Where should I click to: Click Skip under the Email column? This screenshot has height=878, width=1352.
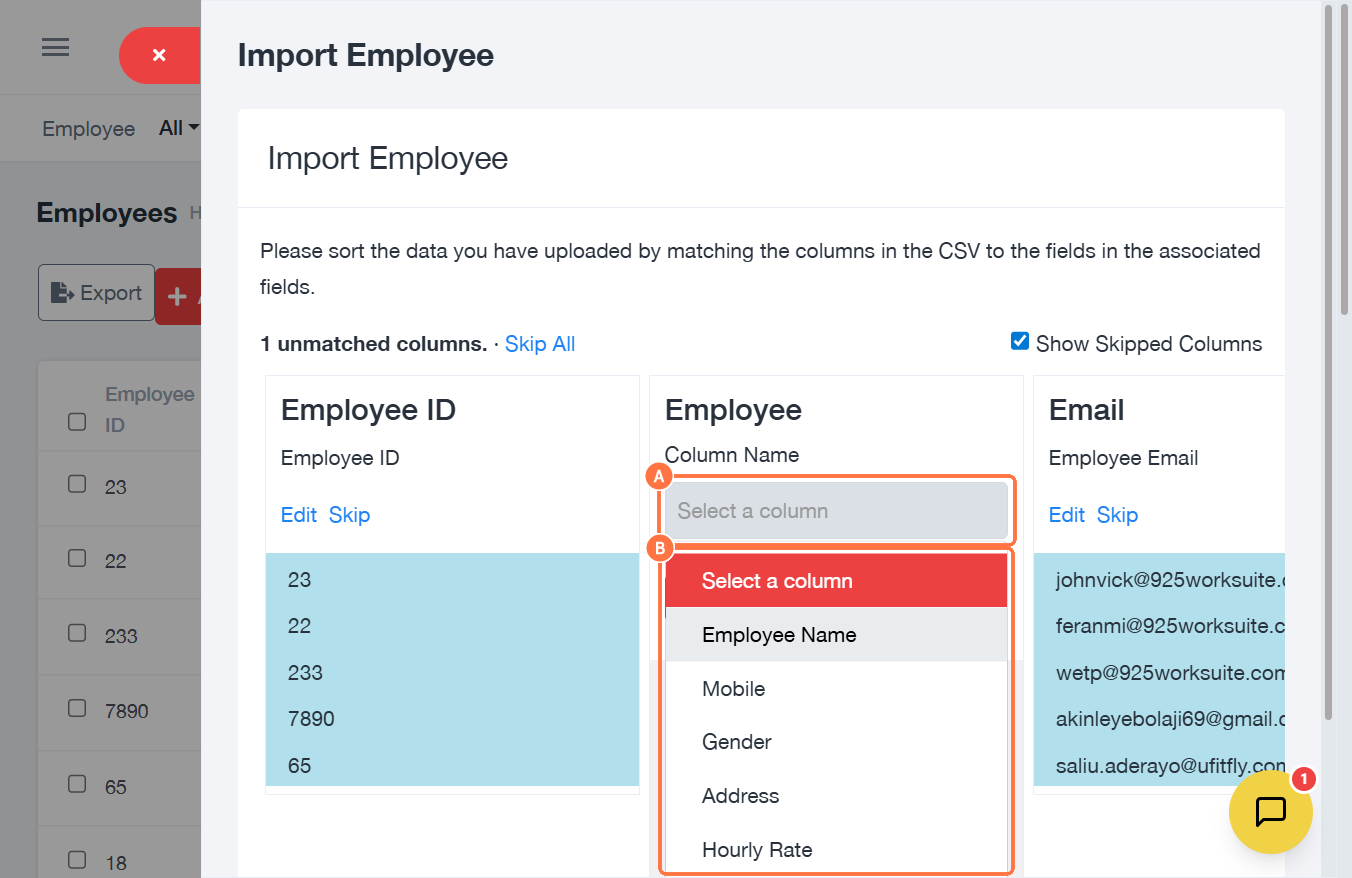(x=1117, y=515)
